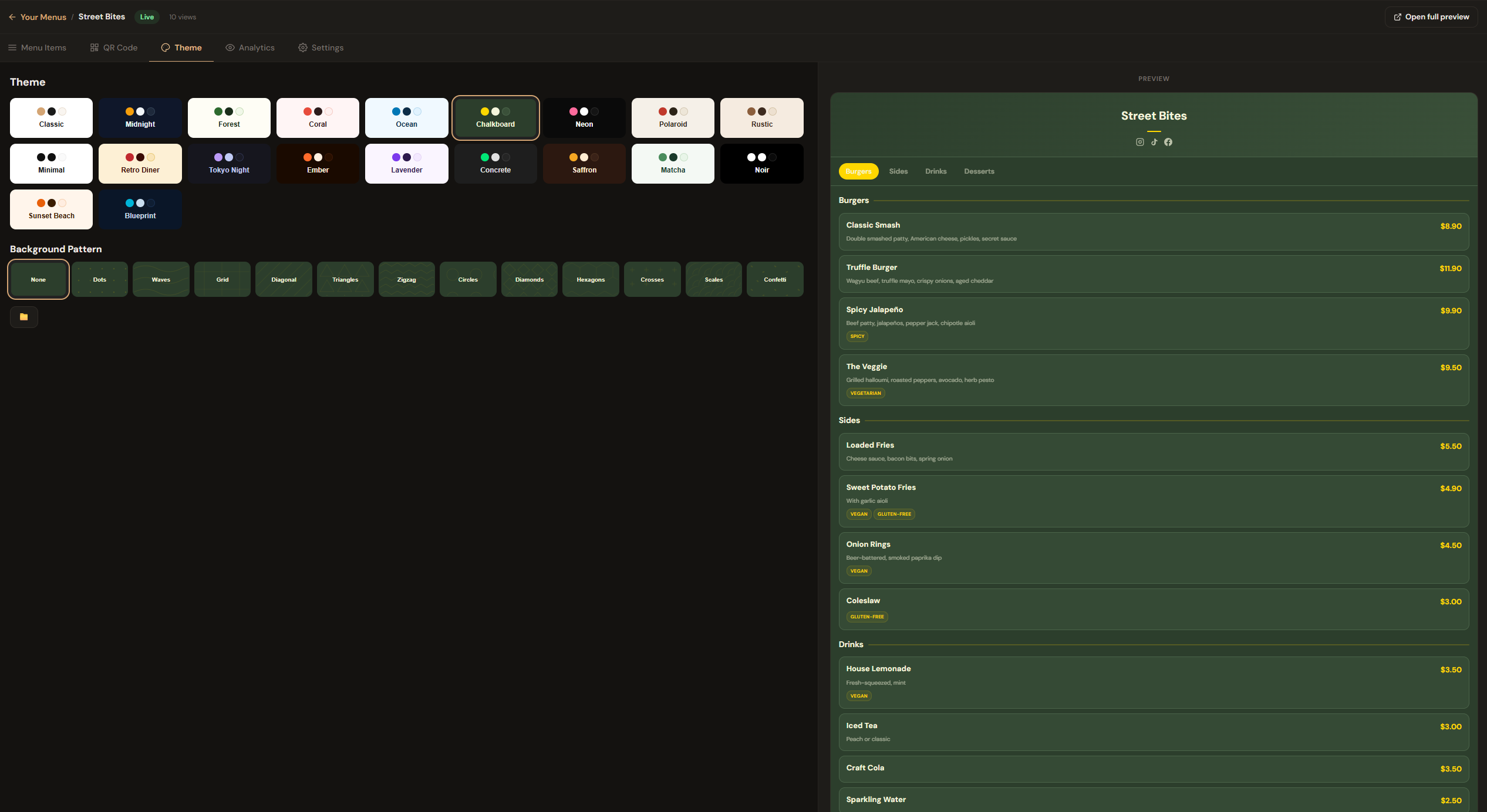The height and width of the screenshot is (812, 1487).
Task: Choose the Midnight theme swatch
Action: tap(140, 118)
